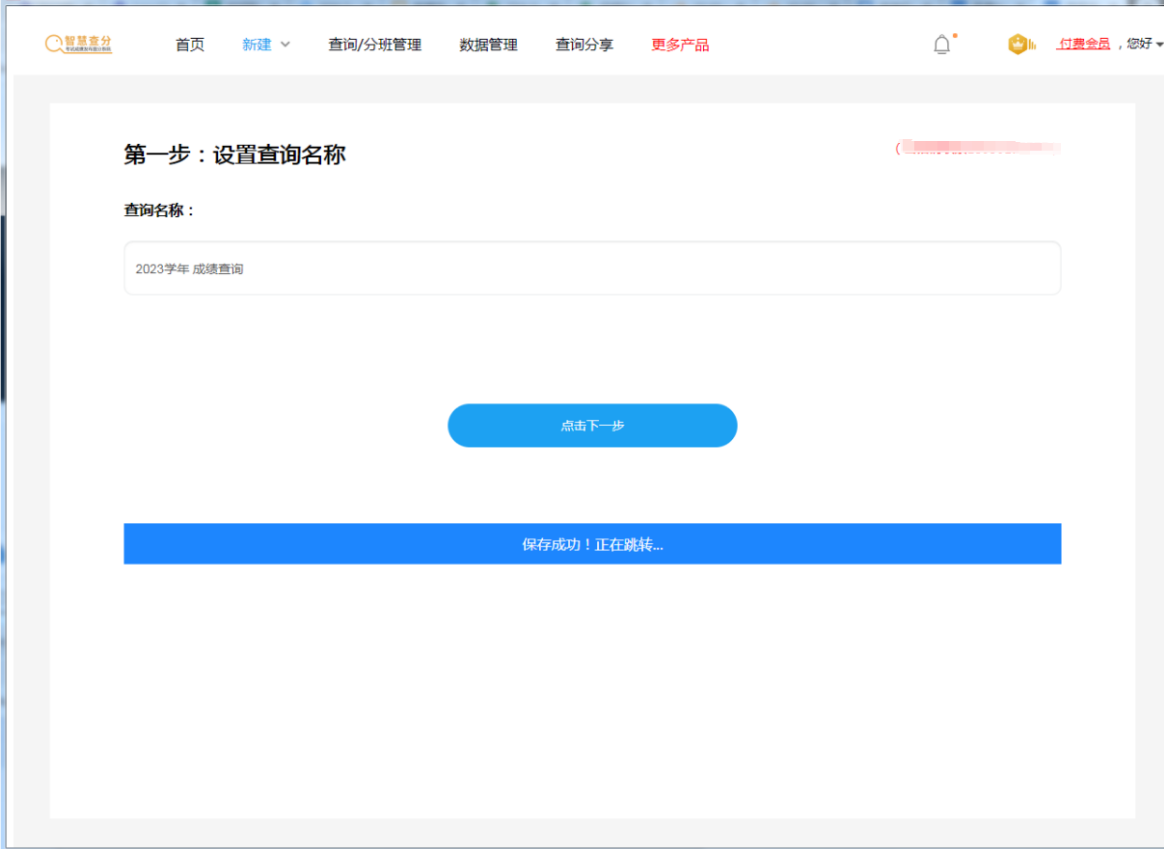Open the notification bell
Viewport: 1164px width, 849px height.
tap(942, 45)
